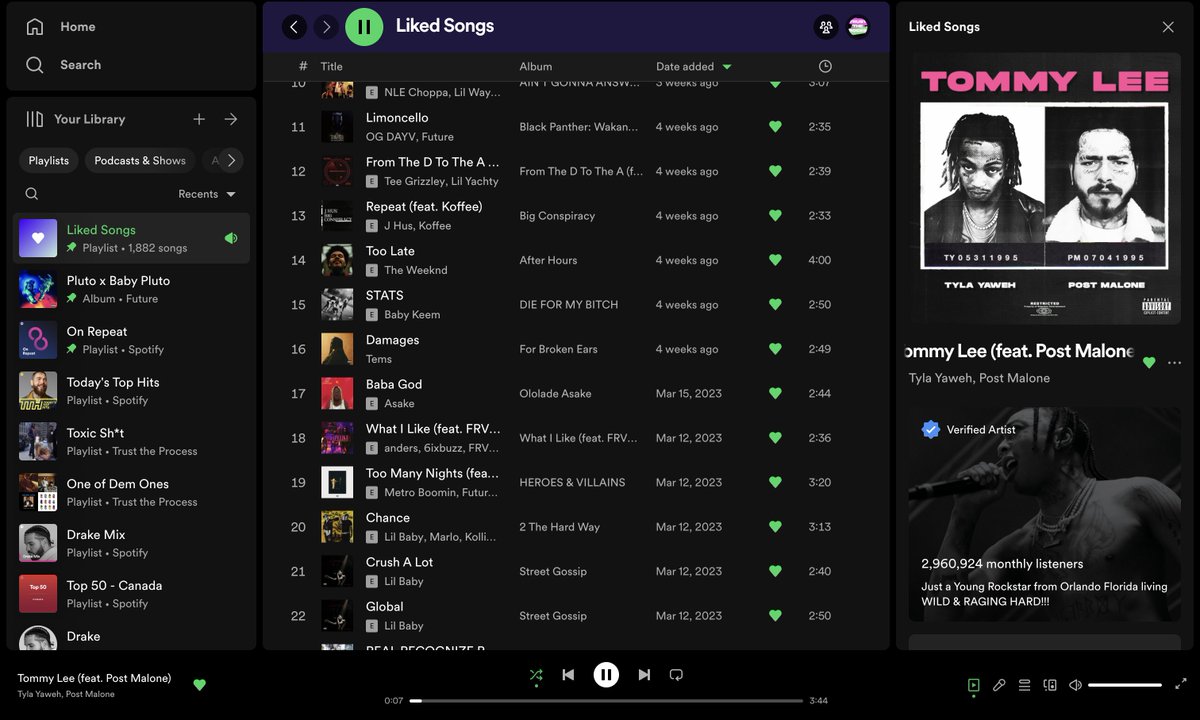Open Liked Songs playlist in library
This screenshot has height=720, width=1200.
pos(131,238)
